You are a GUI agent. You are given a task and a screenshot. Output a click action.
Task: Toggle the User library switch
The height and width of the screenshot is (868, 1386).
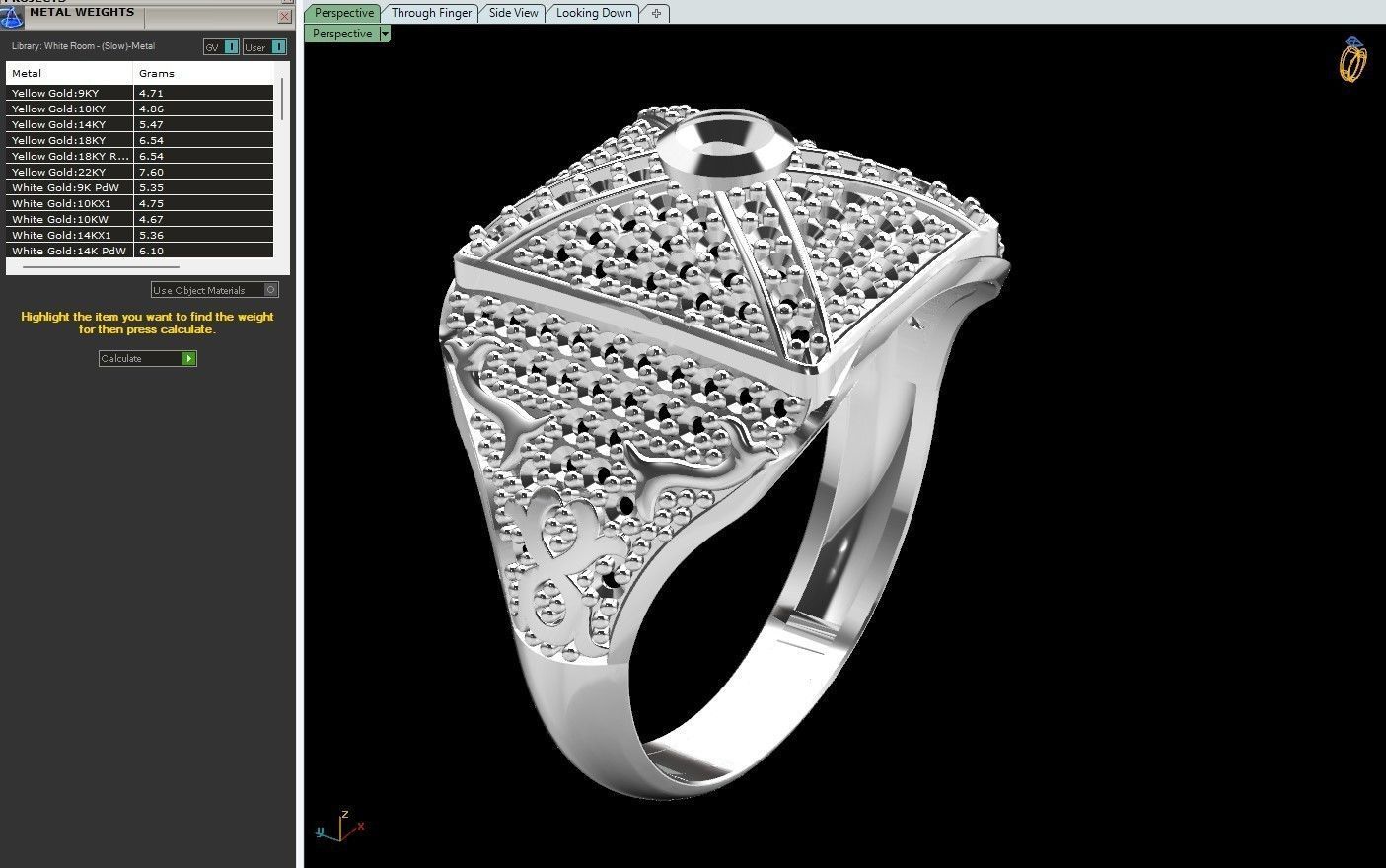[x=264, y=46]
